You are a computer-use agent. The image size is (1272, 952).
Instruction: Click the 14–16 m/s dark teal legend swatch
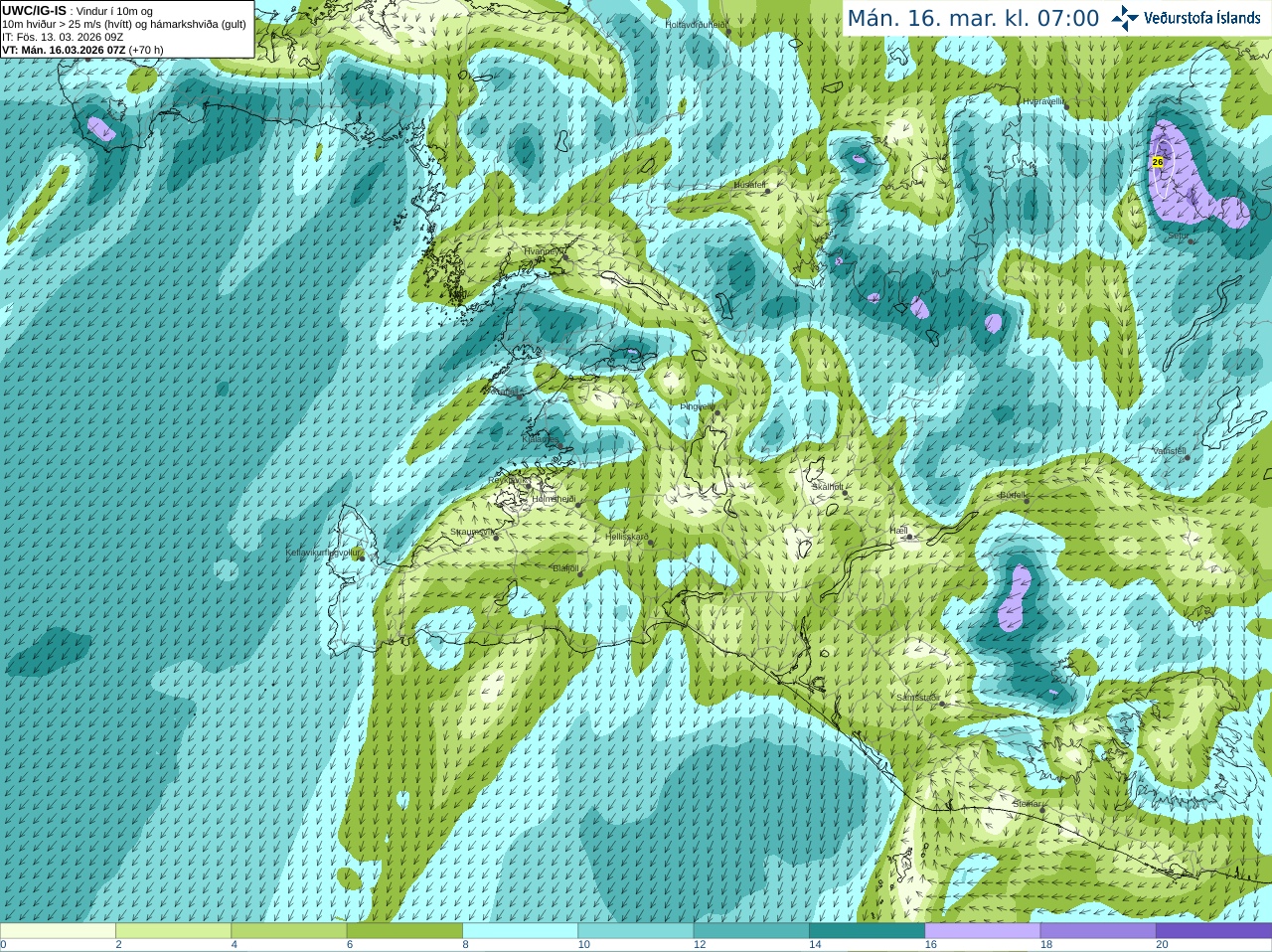click(867, 931)
